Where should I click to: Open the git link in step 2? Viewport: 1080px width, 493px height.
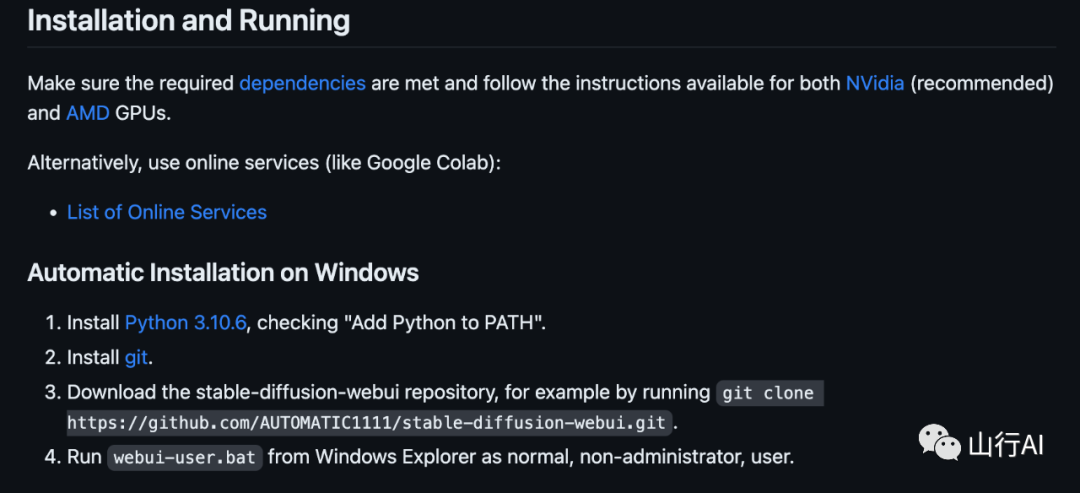[136, 357]
